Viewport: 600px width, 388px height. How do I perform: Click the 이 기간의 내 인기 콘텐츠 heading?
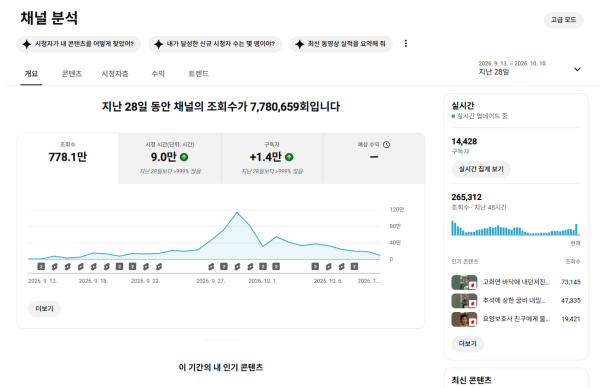pos(221,367)
